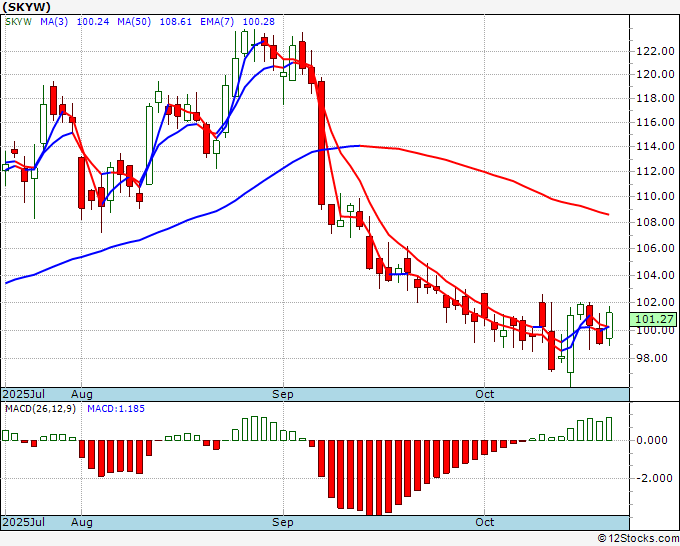Click the 98.00 price axis label
680x546 pixels.
[651, 358]
